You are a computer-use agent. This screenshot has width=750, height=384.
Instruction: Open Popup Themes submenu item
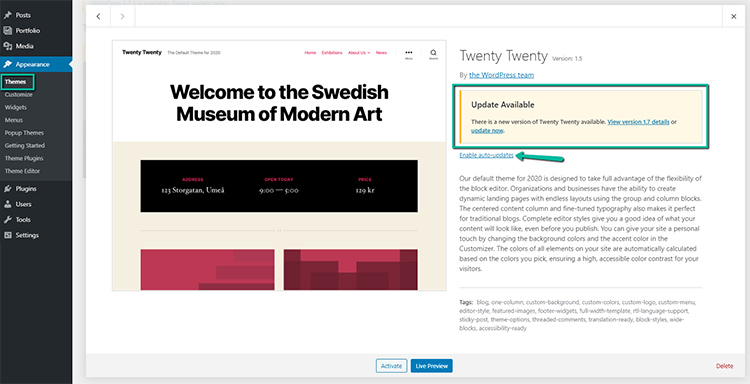tap(24, 132)
